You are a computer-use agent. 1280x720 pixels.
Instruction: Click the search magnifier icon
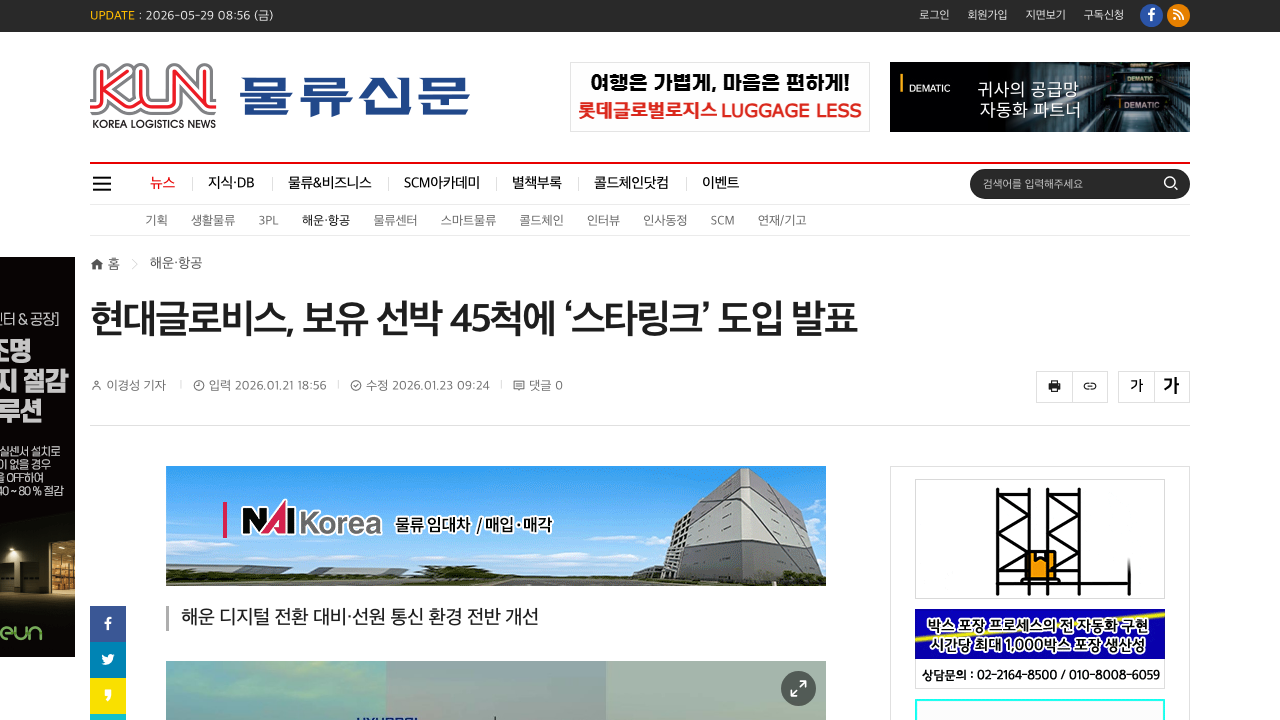pyautogui.click(x=1170, y=183)
